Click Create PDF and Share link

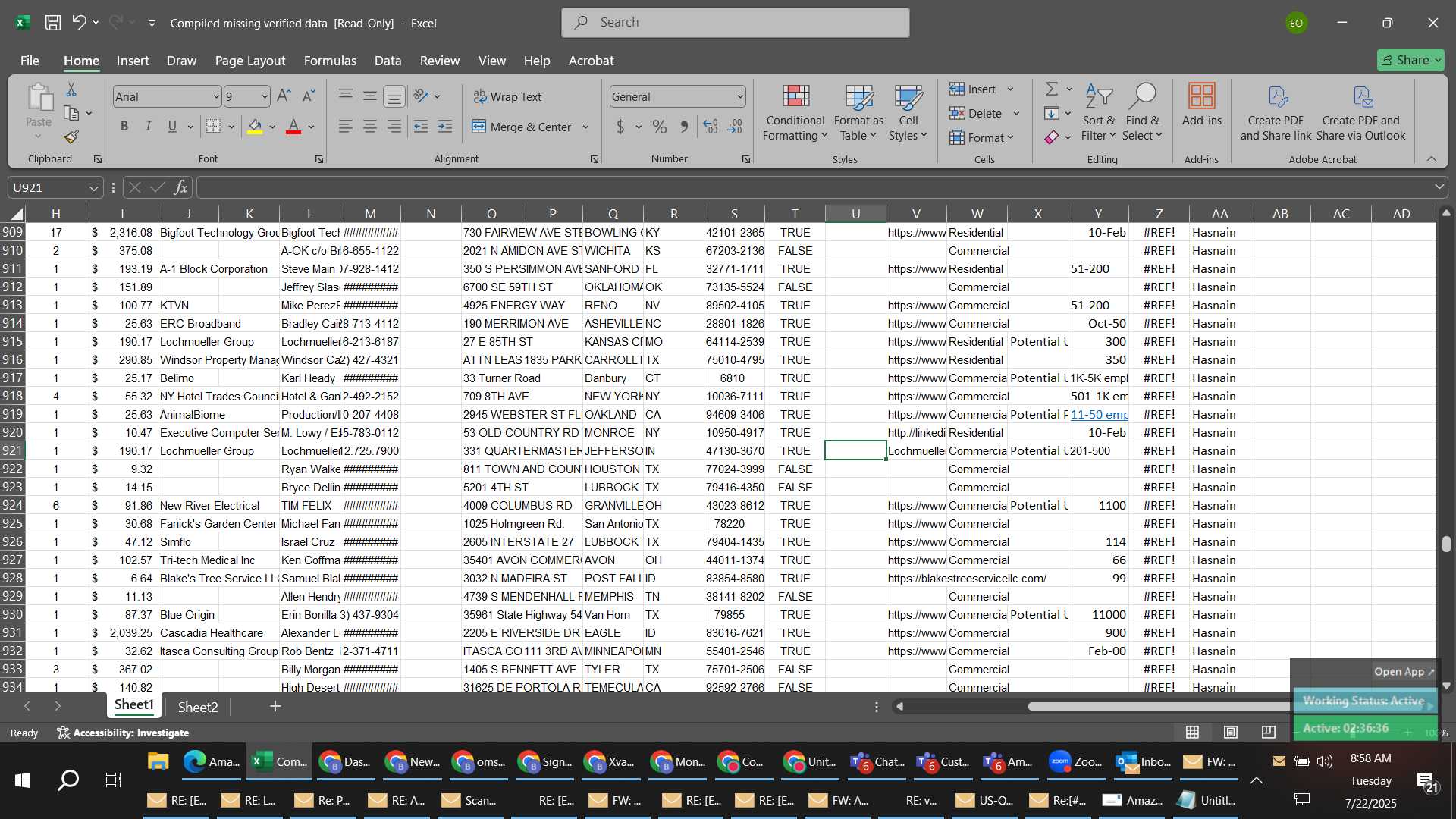(1276, 112)
